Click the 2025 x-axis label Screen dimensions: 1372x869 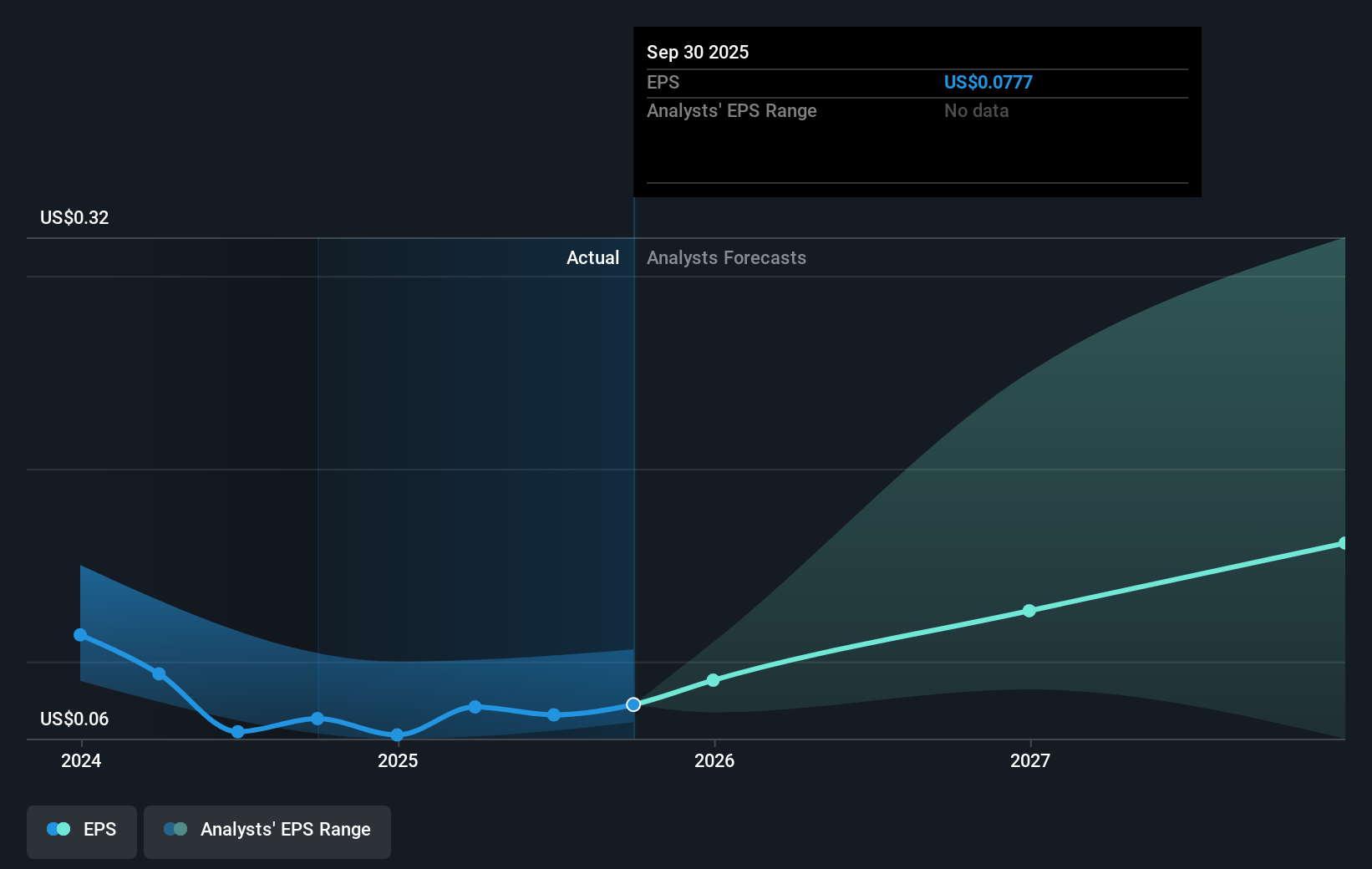click(398, 760)
